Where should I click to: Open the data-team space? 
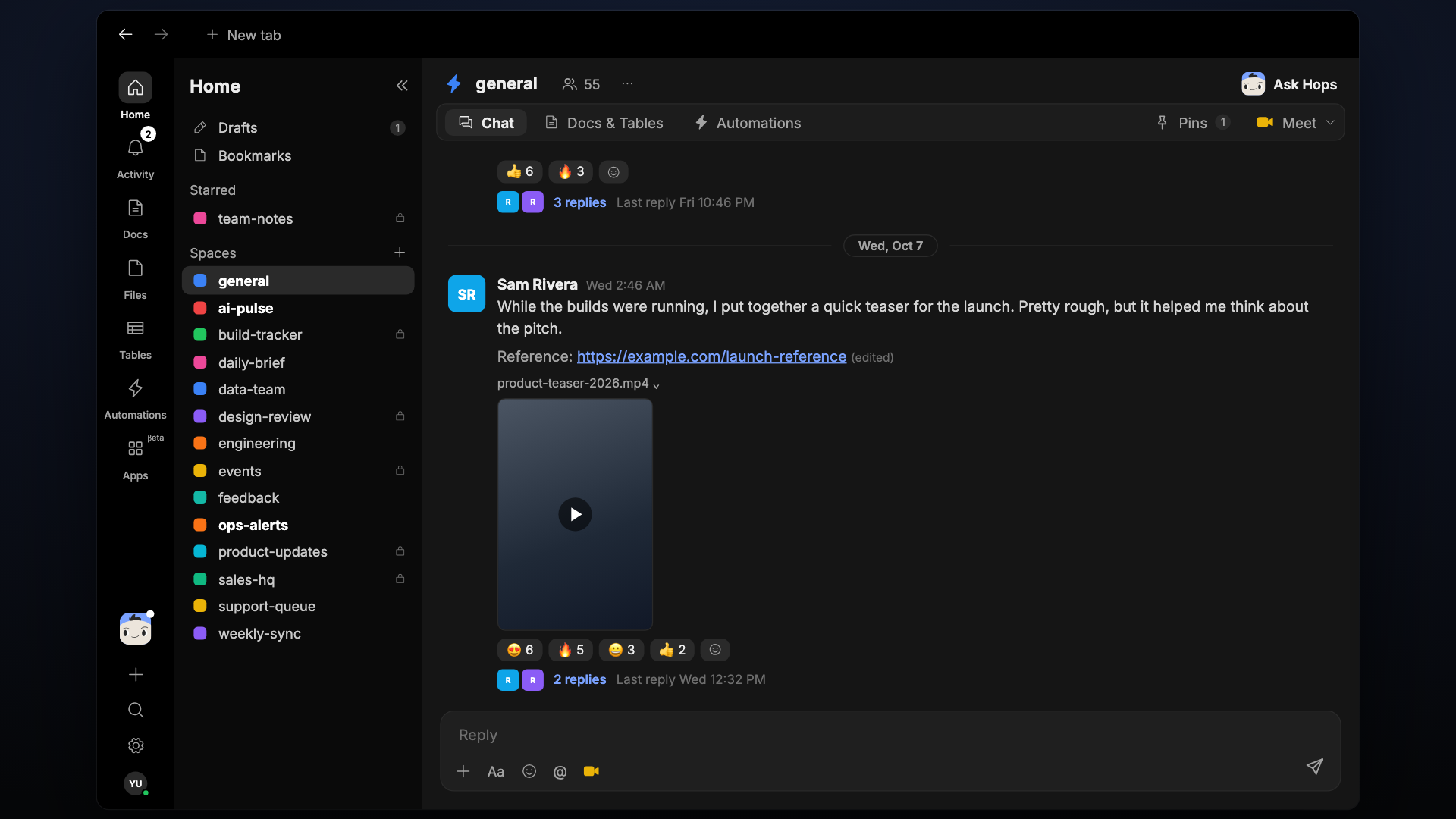tap(298, 389)
